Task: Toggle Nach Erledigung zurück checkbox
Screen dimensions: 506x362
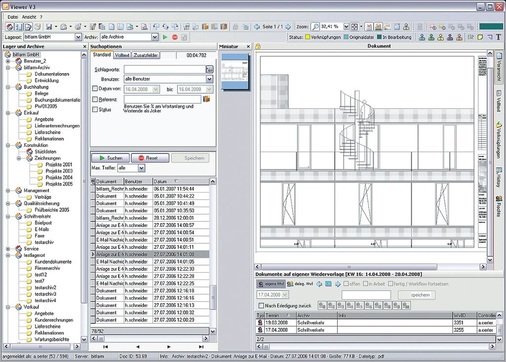Action: (261, 305)
